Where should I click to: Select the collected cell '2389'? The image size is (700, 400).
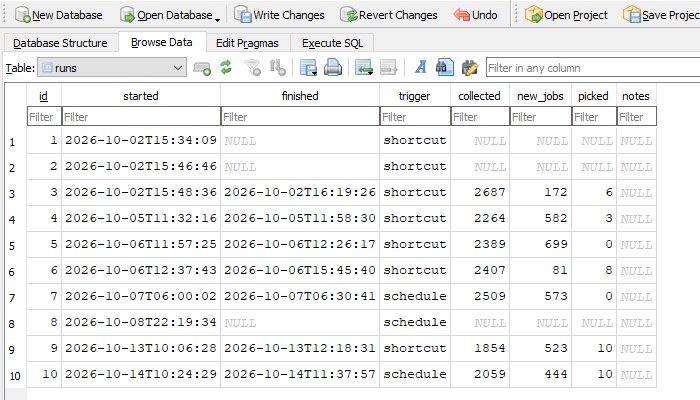tap(480, 244)
